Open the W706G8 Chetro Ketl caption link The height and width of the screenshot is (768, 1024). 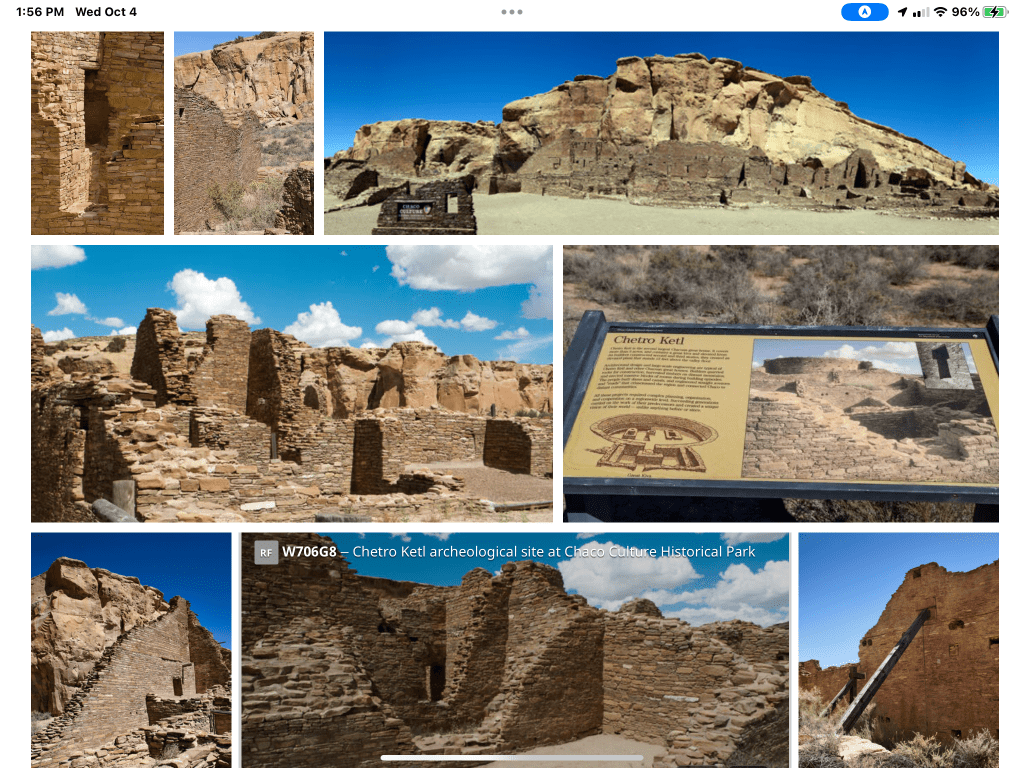coord(518,552)
